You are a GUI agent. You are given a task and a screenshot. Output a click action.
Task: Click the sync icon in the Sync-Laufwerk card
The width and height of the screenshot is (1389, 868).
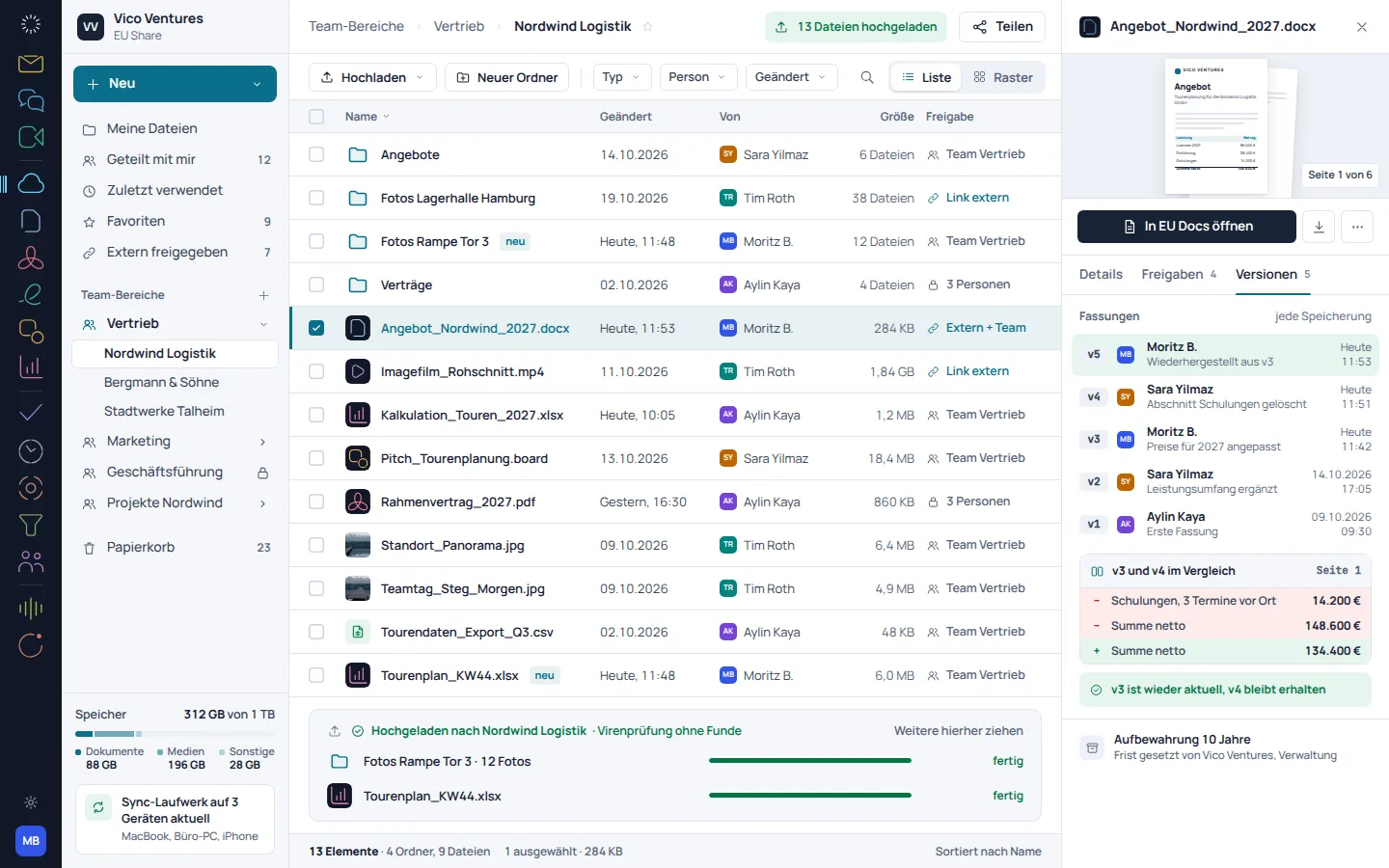(98, 807)
